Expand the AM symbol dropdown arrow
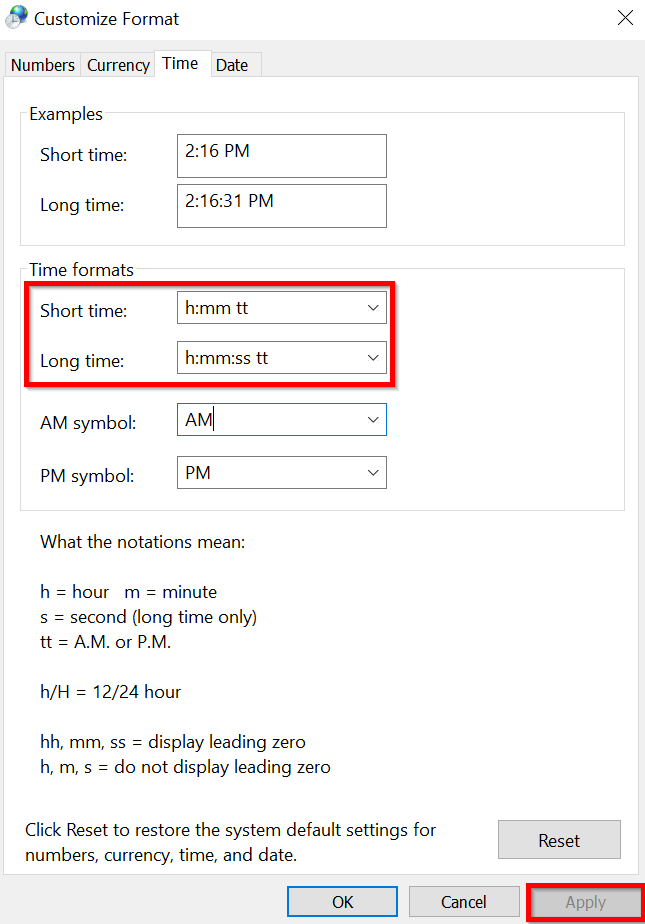The width and height of the screenshot is (645, 924). (373, 420)
